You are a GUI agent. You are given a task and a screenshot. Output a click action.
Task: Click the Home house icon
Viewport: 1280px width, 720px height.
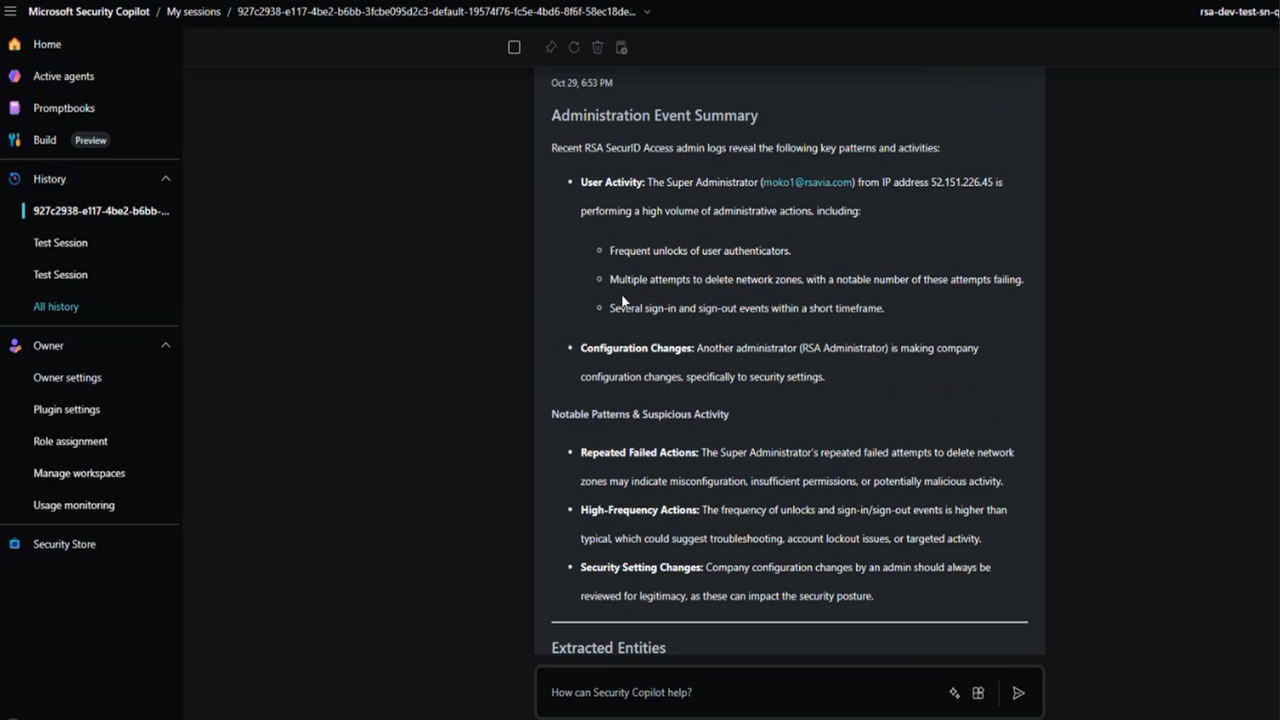(14, 44)
